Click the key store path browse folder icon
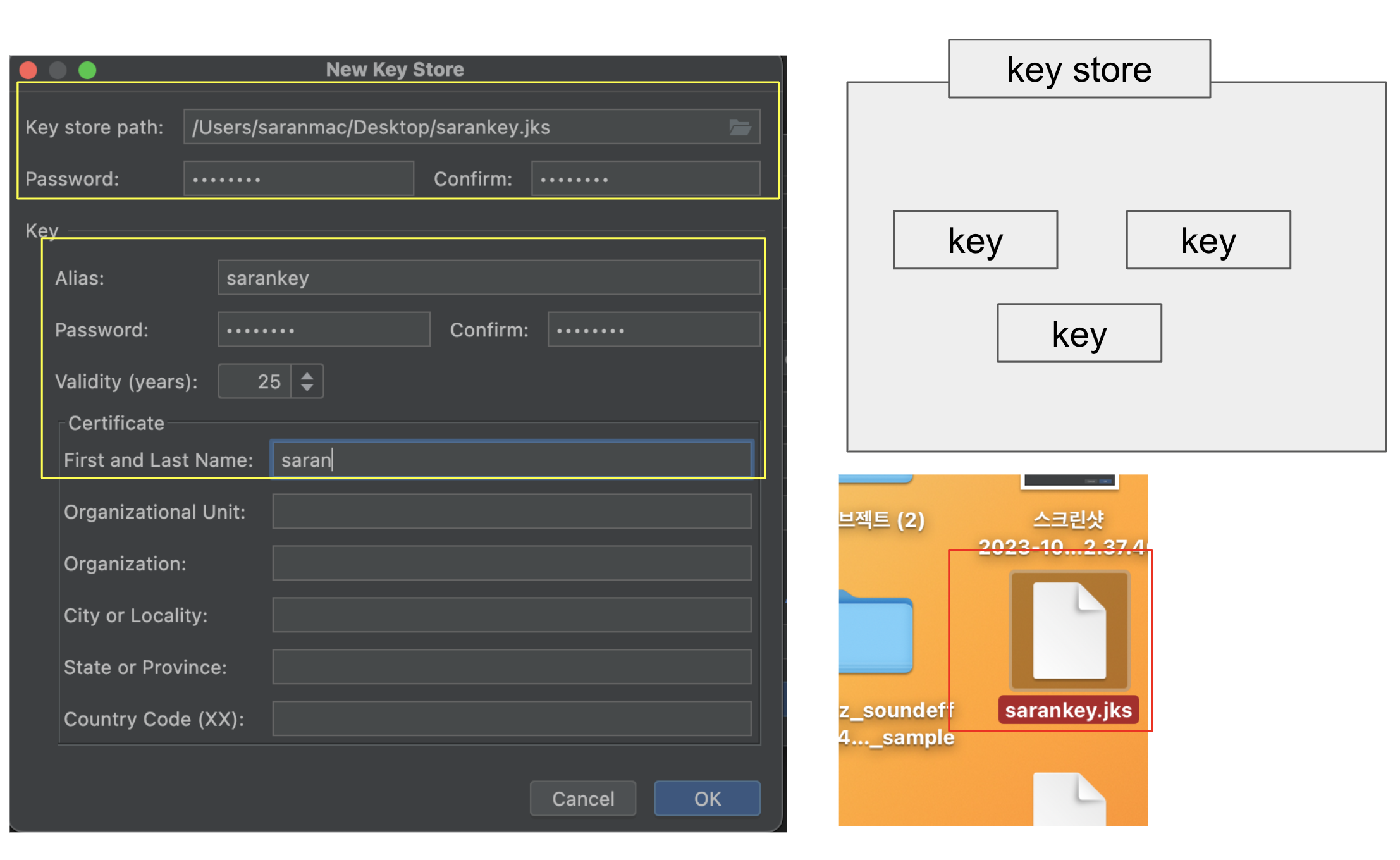 click(739, 127)
